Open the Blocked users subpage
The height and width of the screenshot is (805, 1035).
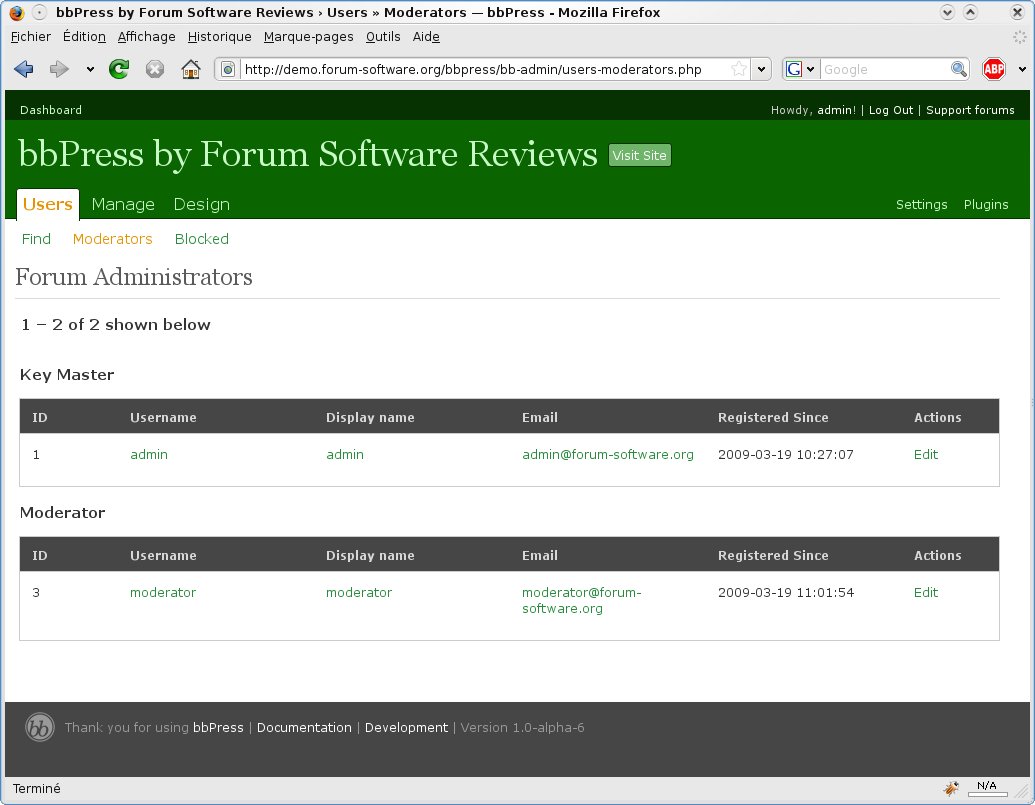click(x=201, y=239)
